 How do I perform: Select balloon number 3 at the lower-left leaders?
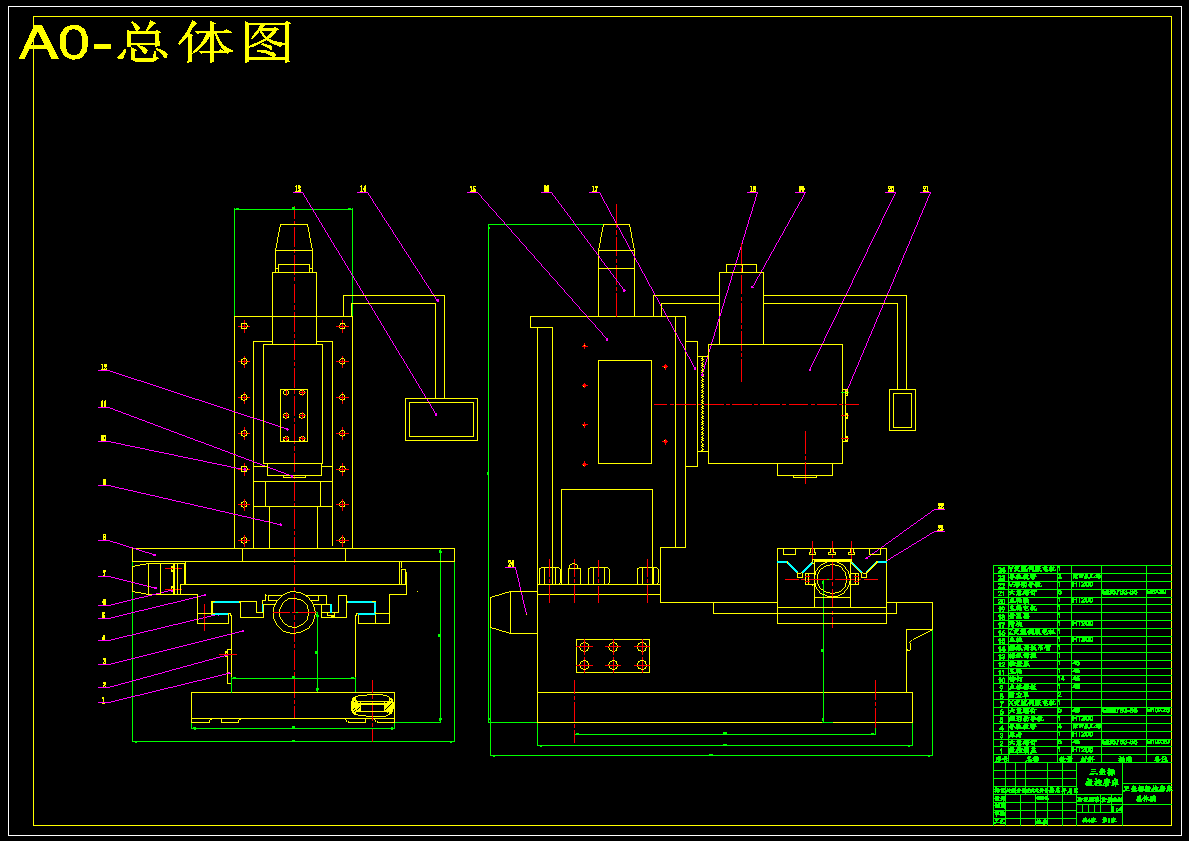coord(104,661)
